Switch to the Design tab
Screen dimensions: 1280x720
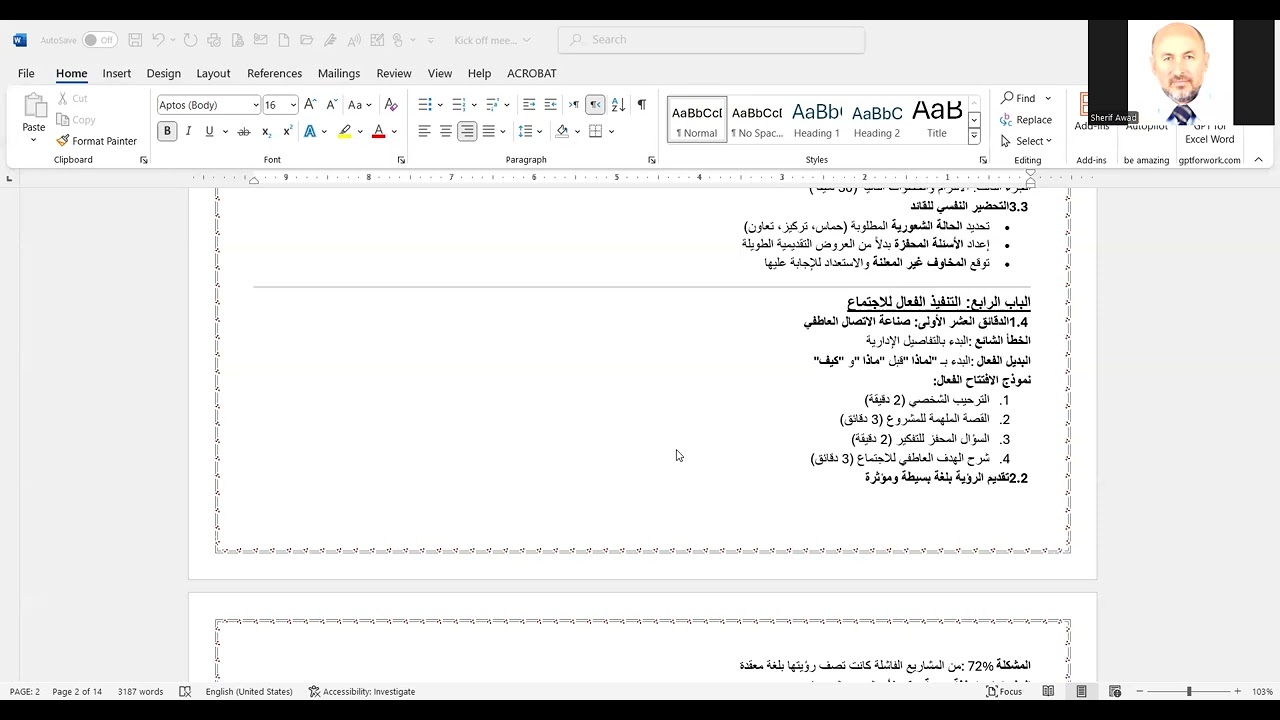pyautogui.click(x=163, y=73)
